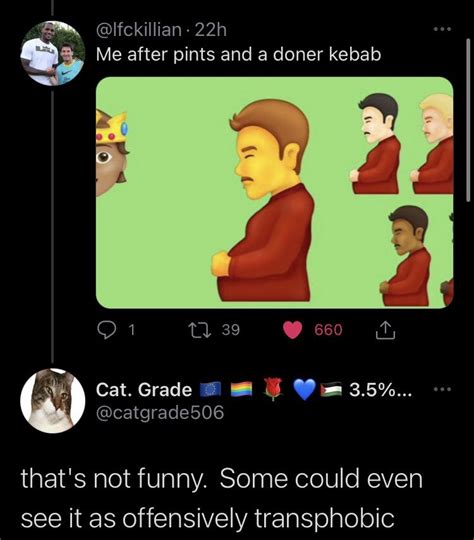Click the rose emoji in display name

273,389
